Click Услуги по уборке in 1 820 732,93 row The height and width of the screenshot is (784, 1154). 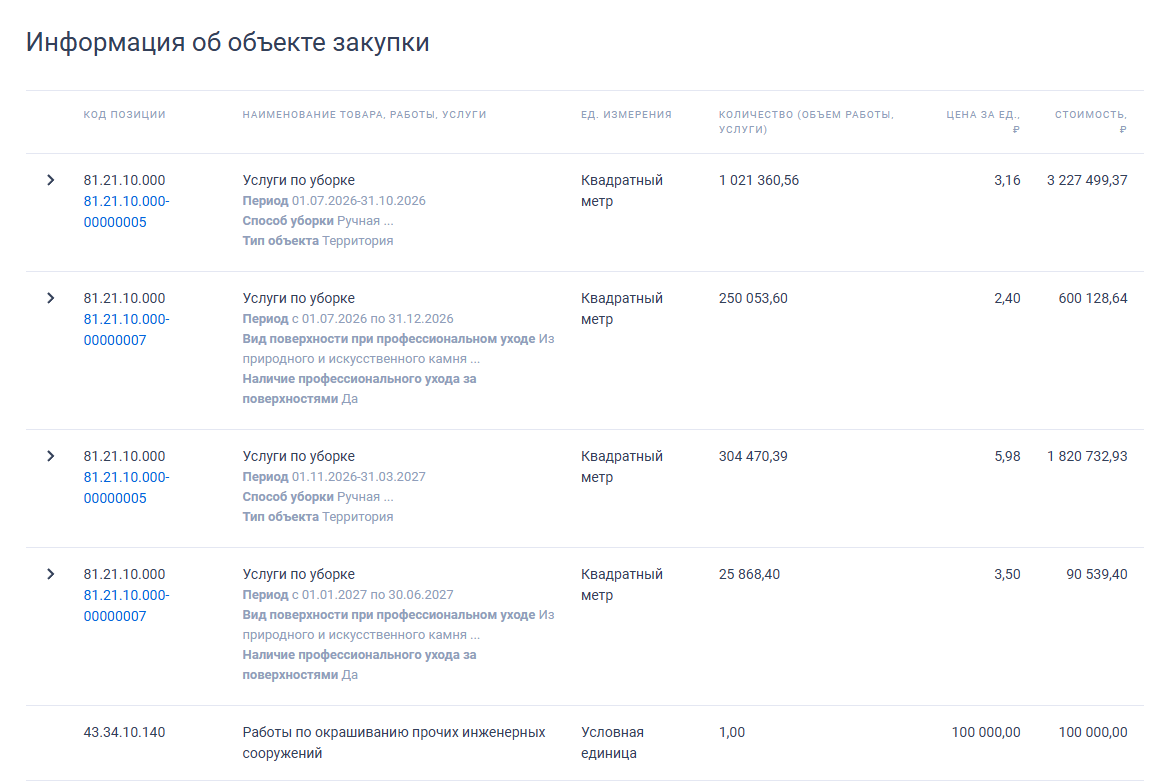click(x=299, y=456)
